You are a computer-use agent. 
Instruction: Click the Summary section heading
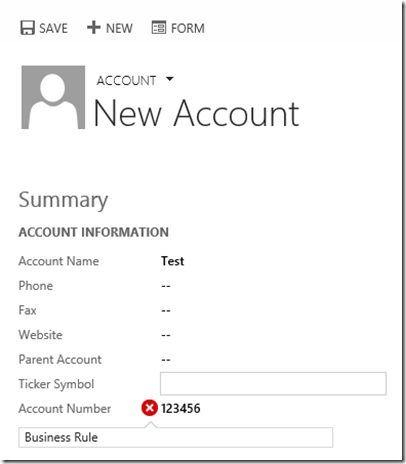click(63, 200)
